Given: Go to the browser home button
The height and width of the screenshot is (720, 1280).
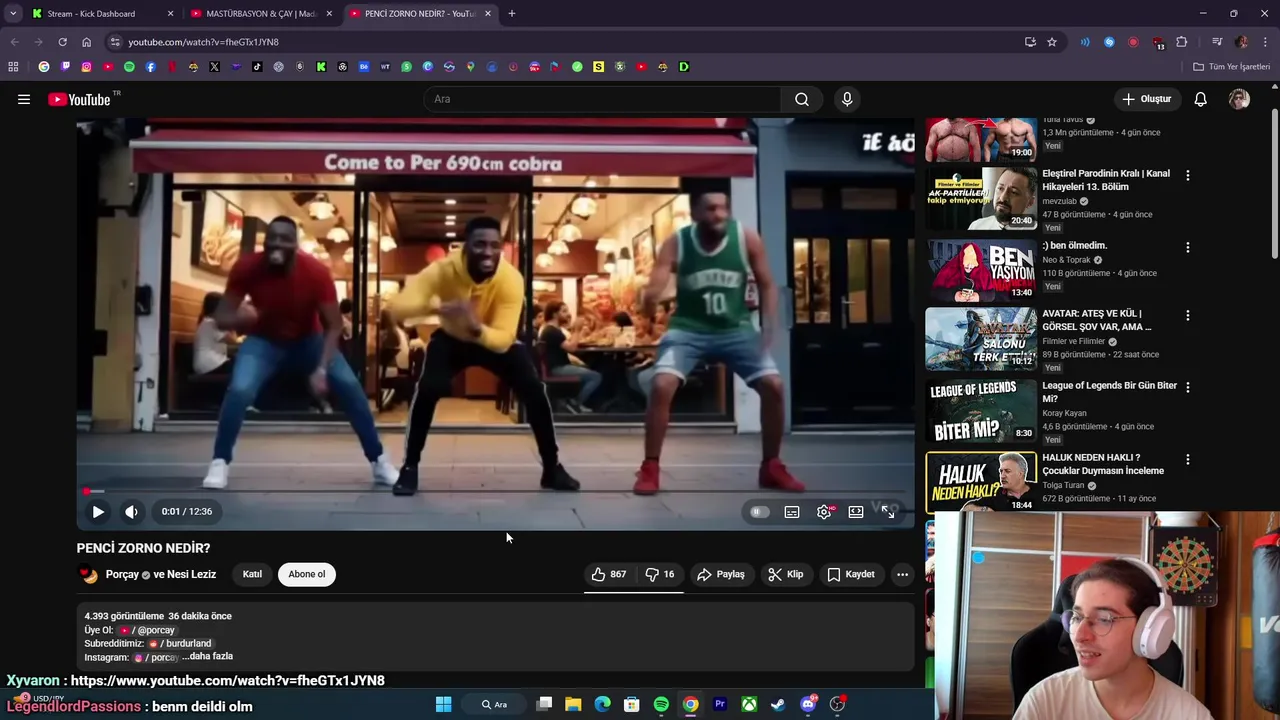Looking at the screenshot, I should [86, 42].
